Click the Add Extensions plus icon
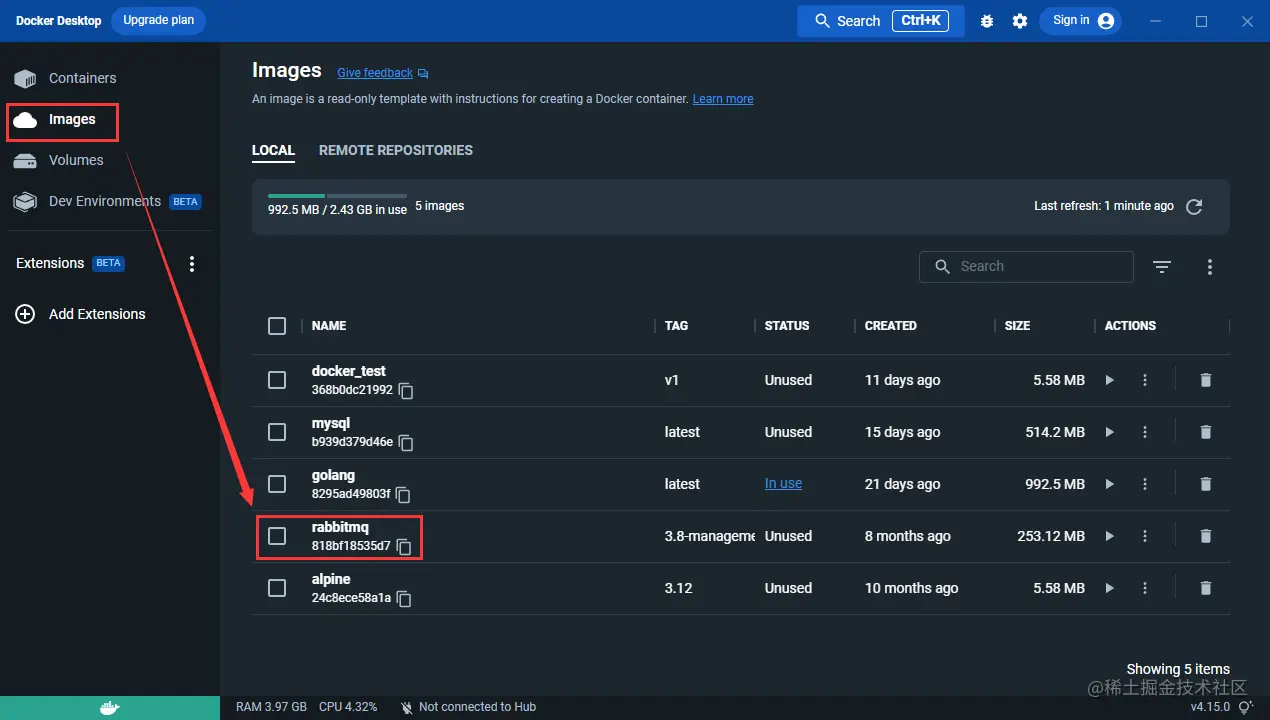1270x720 pixels. pyautogui.click(x=25, y=314)
